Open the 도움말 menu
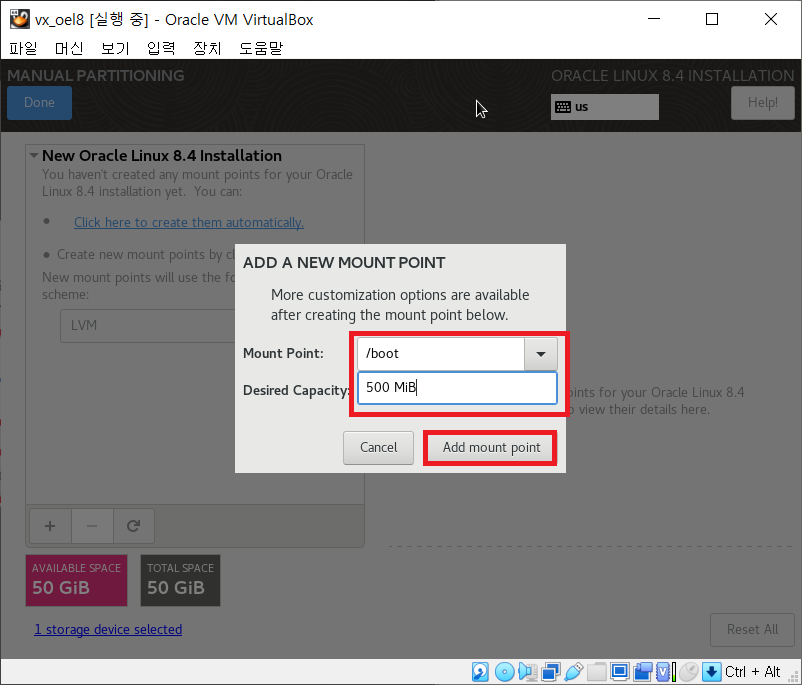This screenshot has width=802, height=685. pyautogui.click(x=261, y=48)
